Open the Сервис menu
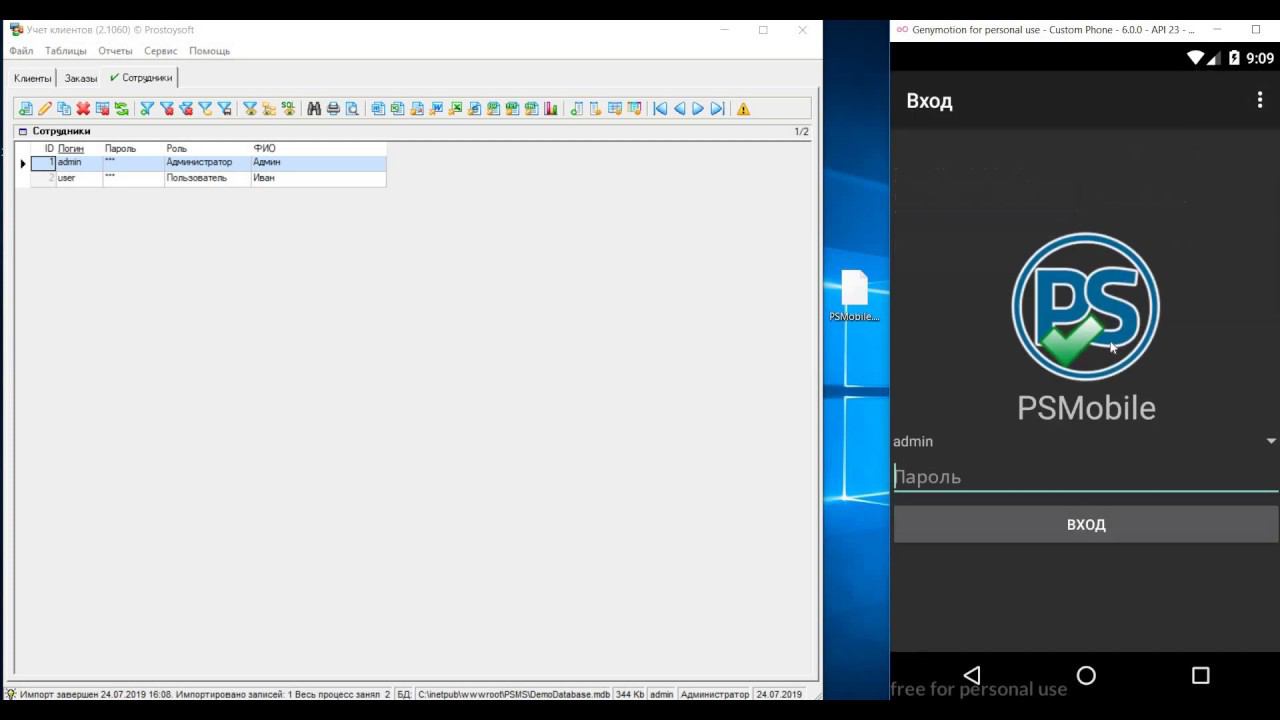 coord(161,51)
